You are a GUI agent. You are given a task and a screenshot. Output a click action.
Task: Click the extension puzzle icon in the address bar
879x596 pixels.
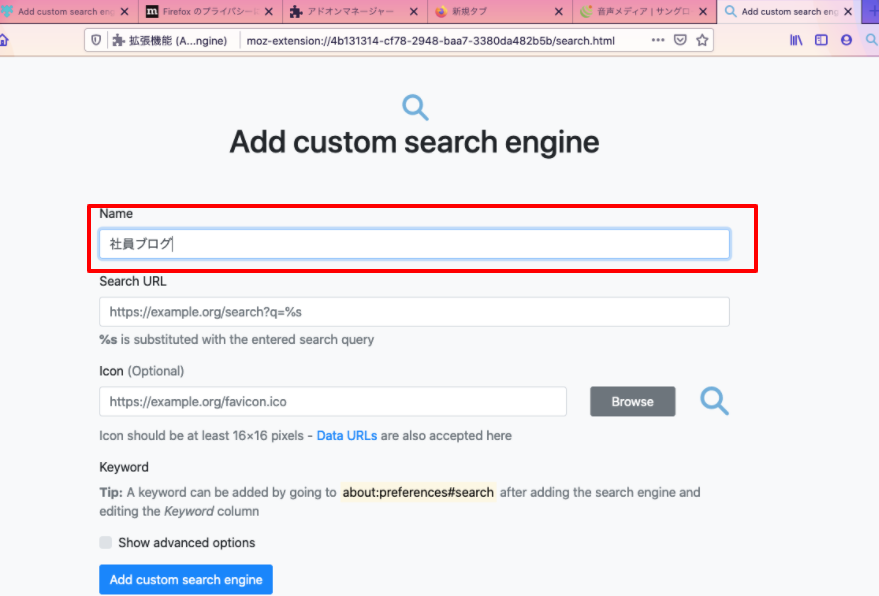point(119,41)
